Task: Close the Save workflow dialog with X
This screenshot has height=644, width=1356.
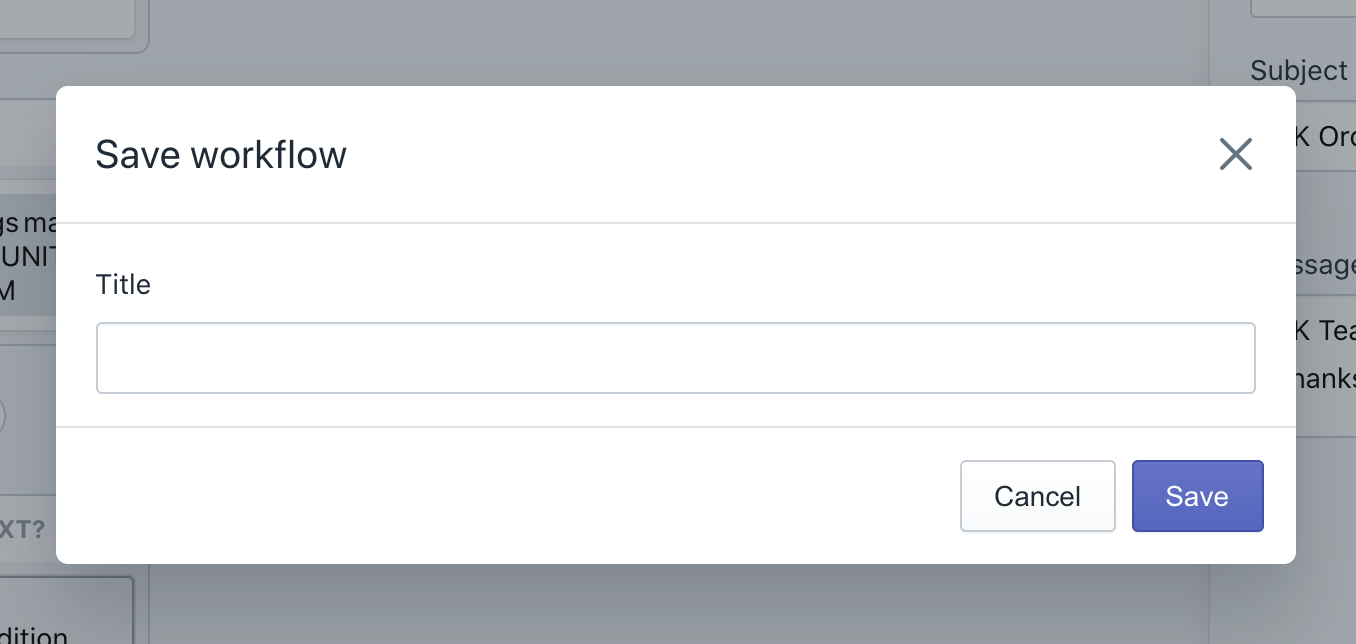Action: coord(1236,154)
